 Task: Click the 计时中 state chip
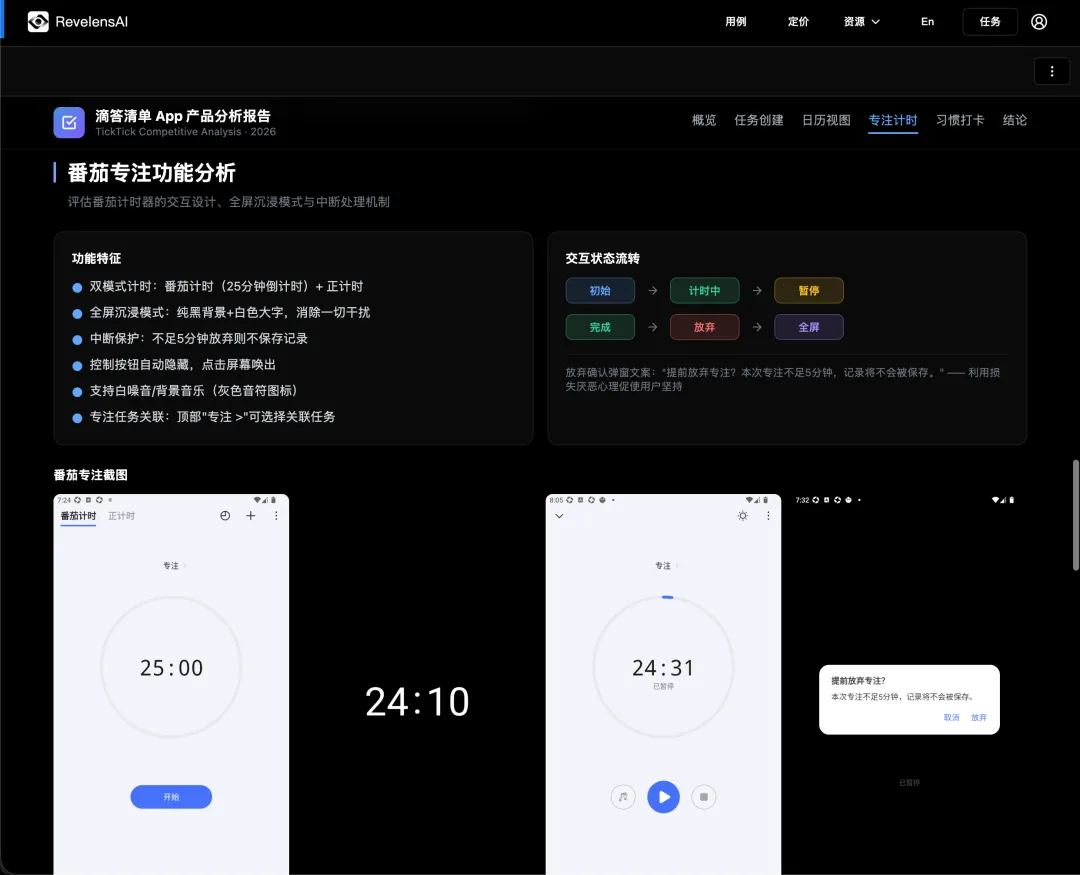[x=705, y=291]
